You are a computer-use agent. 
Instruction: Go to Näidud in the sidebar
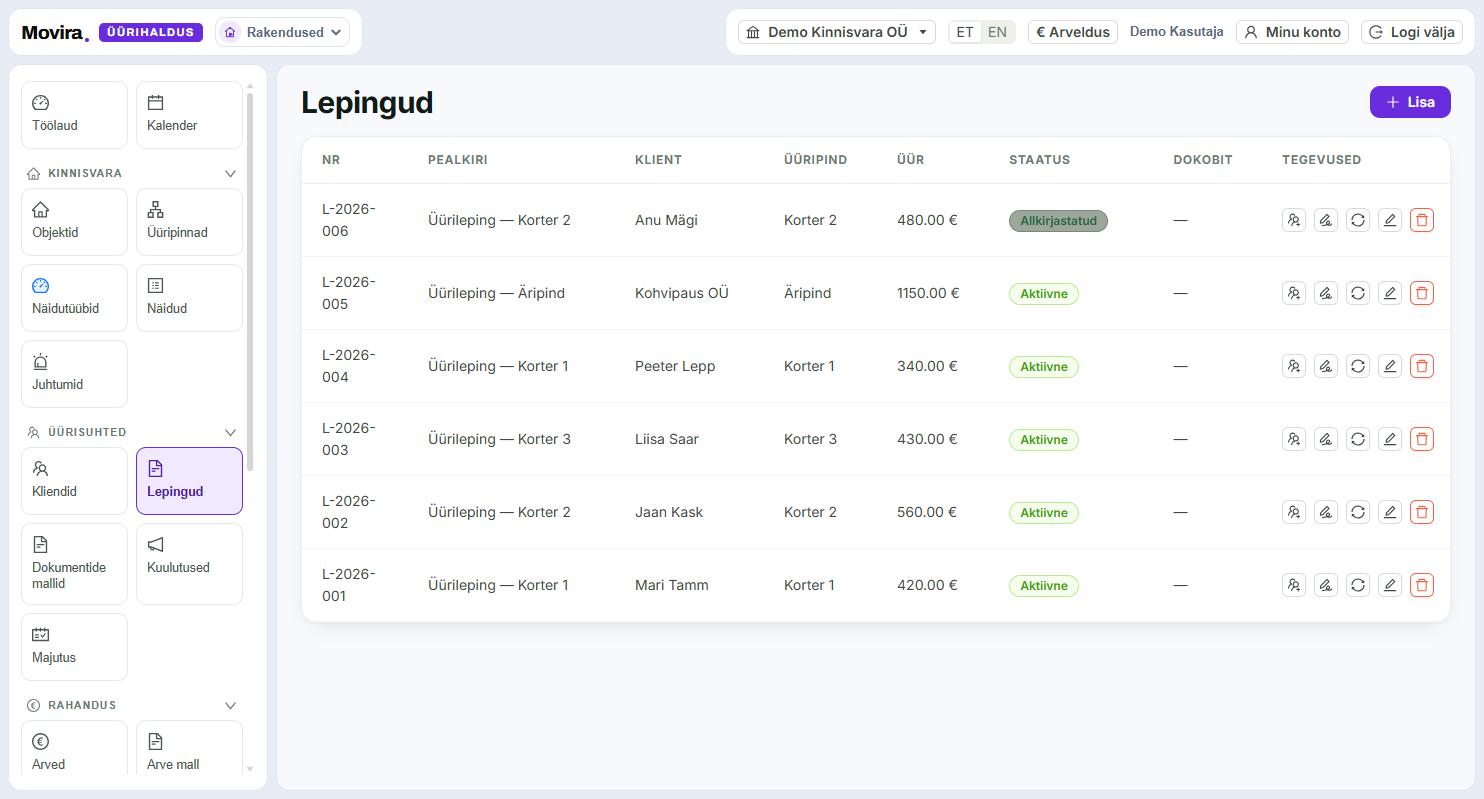189,298
